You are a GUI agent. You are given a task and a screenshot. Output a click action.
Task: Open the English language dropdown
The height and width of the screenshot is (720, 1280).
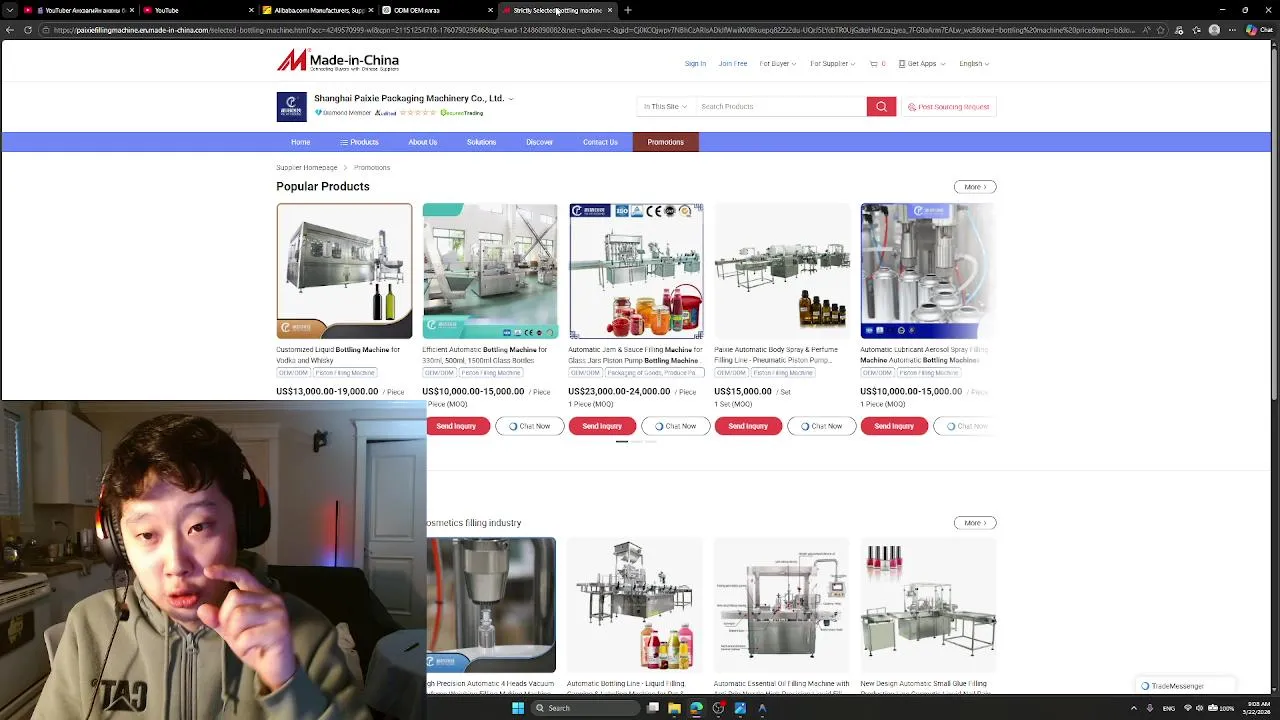tap(974, 64)
